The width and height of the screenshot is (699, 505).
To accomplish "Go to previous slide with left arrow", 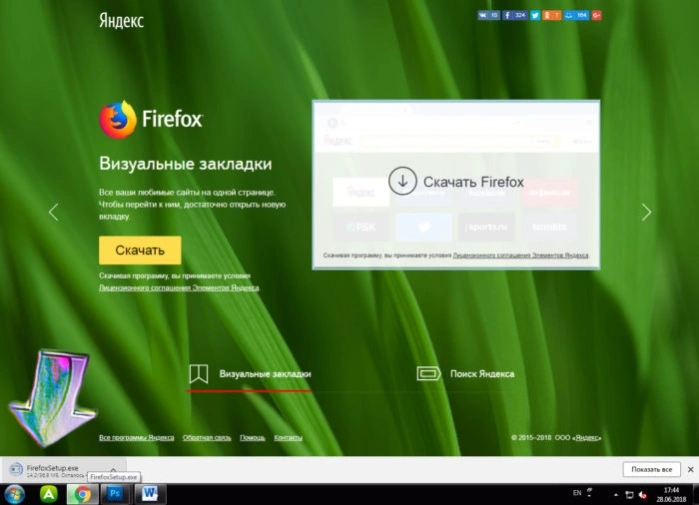I will click(x=53, y=212).
